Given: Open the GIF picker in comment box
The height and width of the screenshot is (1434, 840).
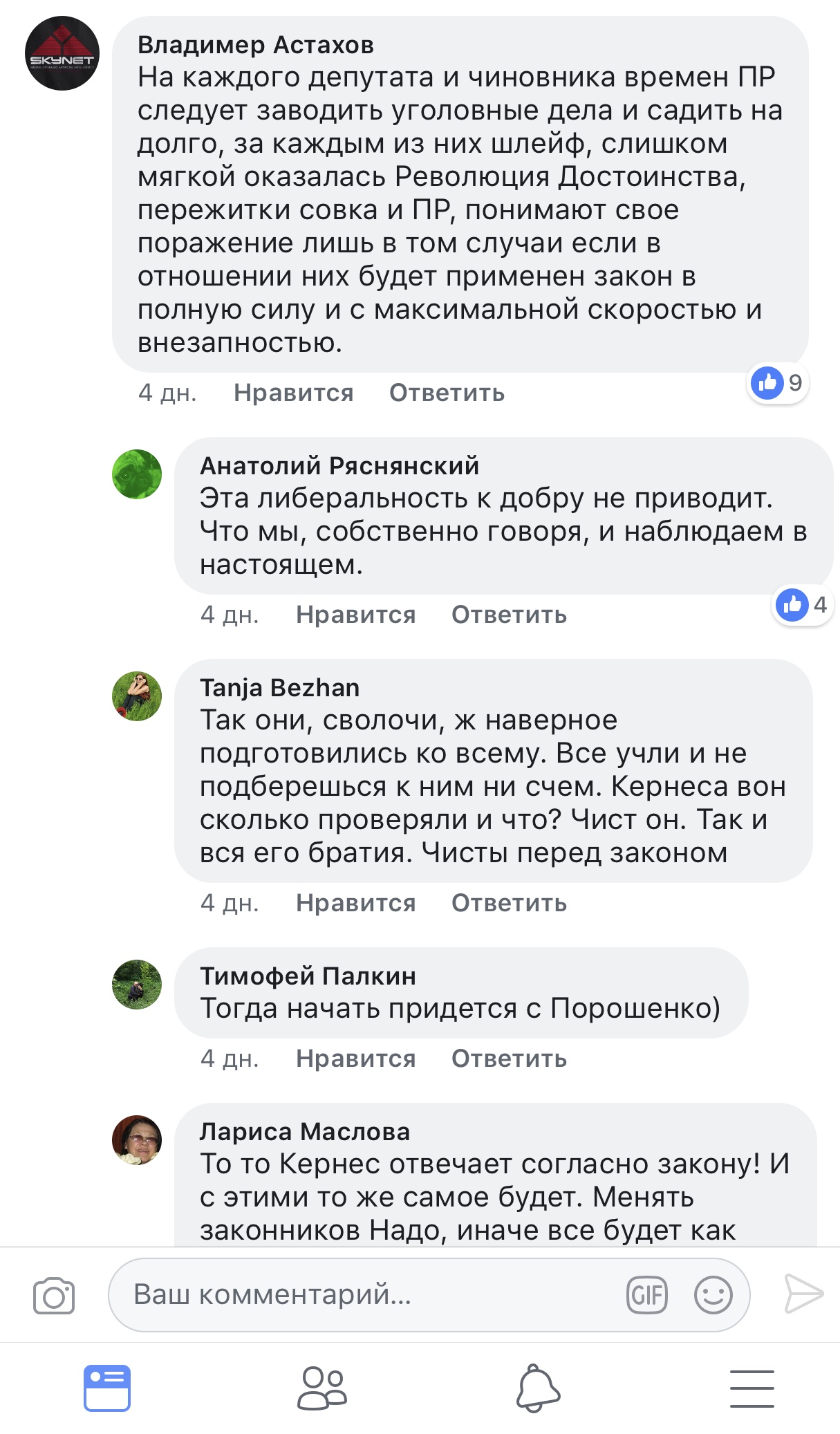Looking at the screenshot, I should tap(646, 1295).
